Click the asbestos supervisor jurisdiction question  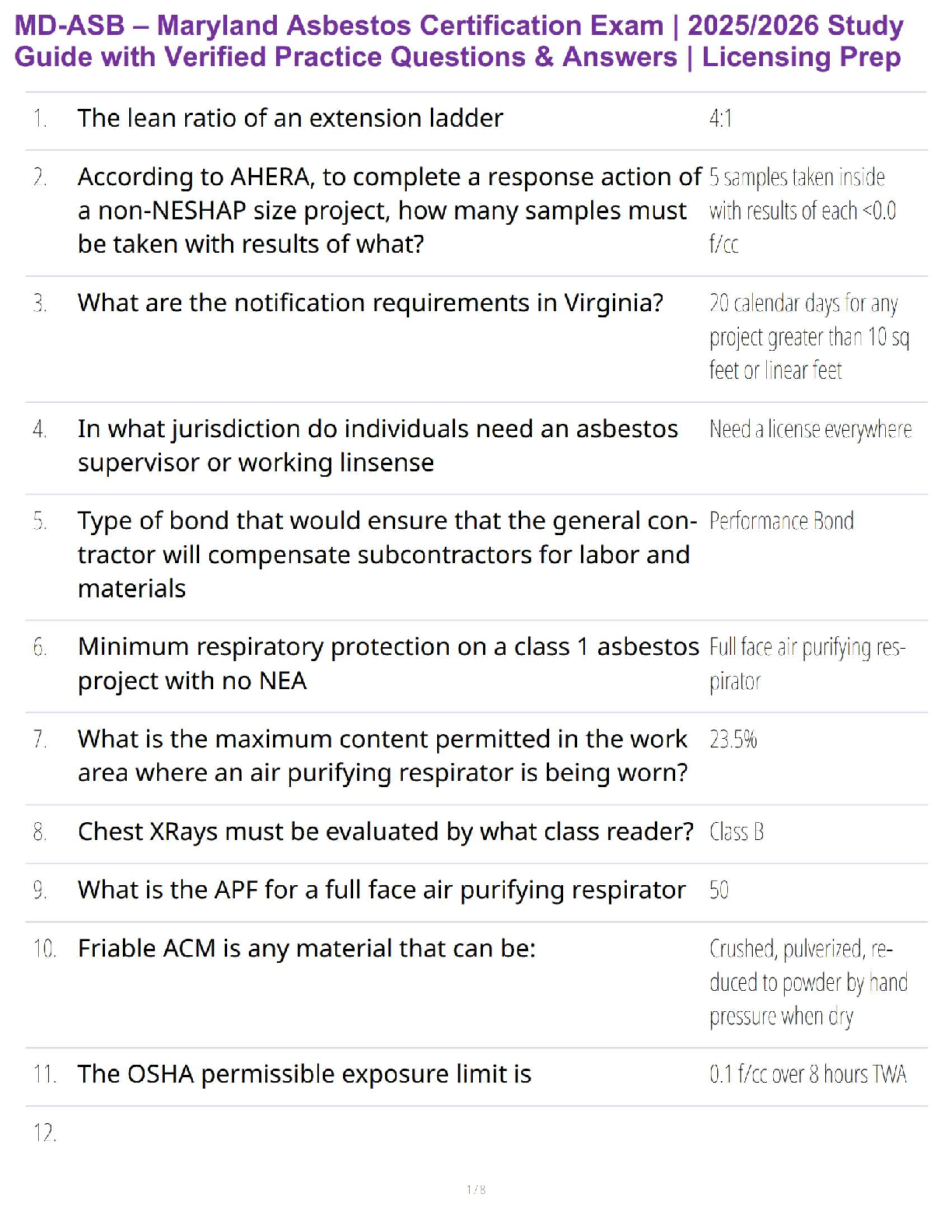pyautogui.click(x=377, y=445)
